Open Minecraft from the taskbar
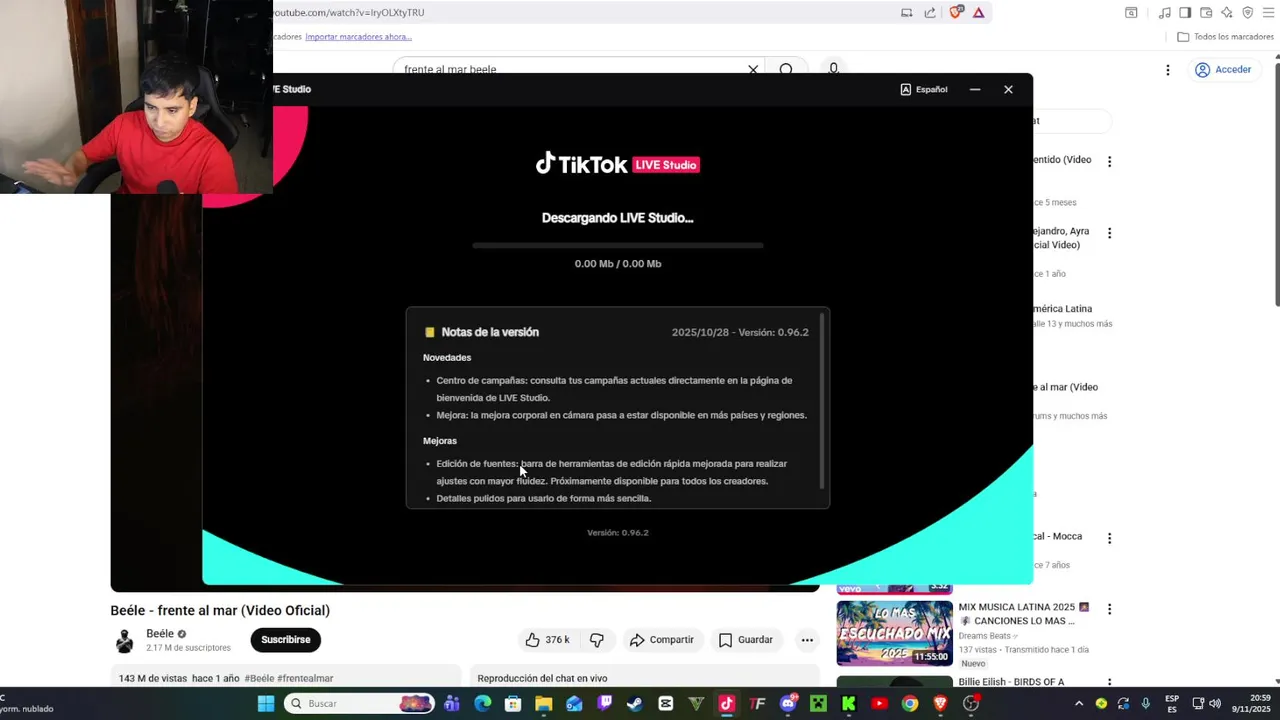The width and height of the screenshot is (1280, 720). coord(818,704)
